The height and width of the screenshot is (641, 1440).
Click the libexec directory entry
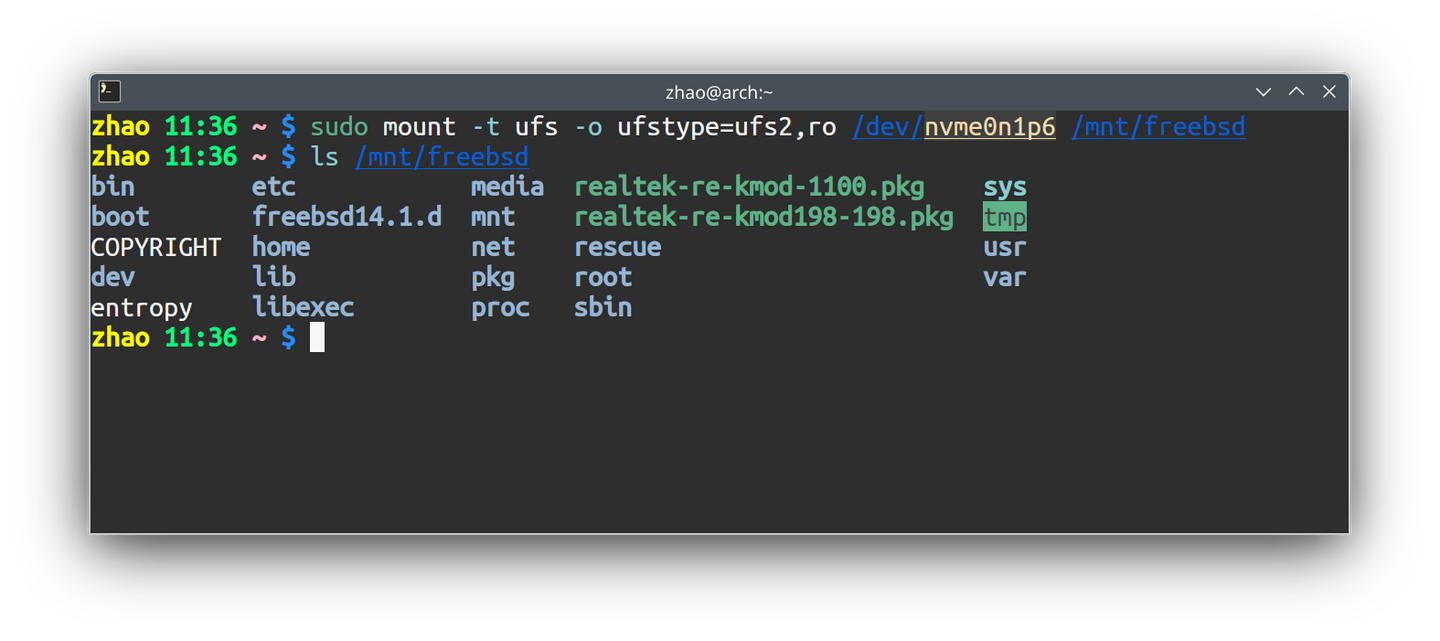[x=302, y=307]
